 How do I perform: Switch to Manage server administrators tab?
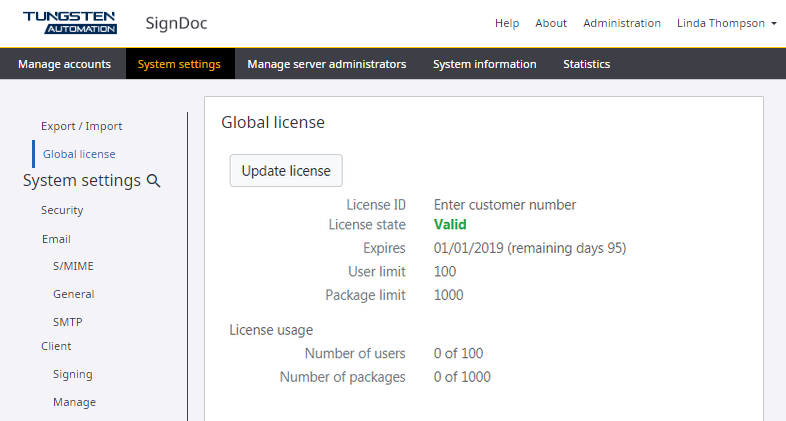[327, 64]
